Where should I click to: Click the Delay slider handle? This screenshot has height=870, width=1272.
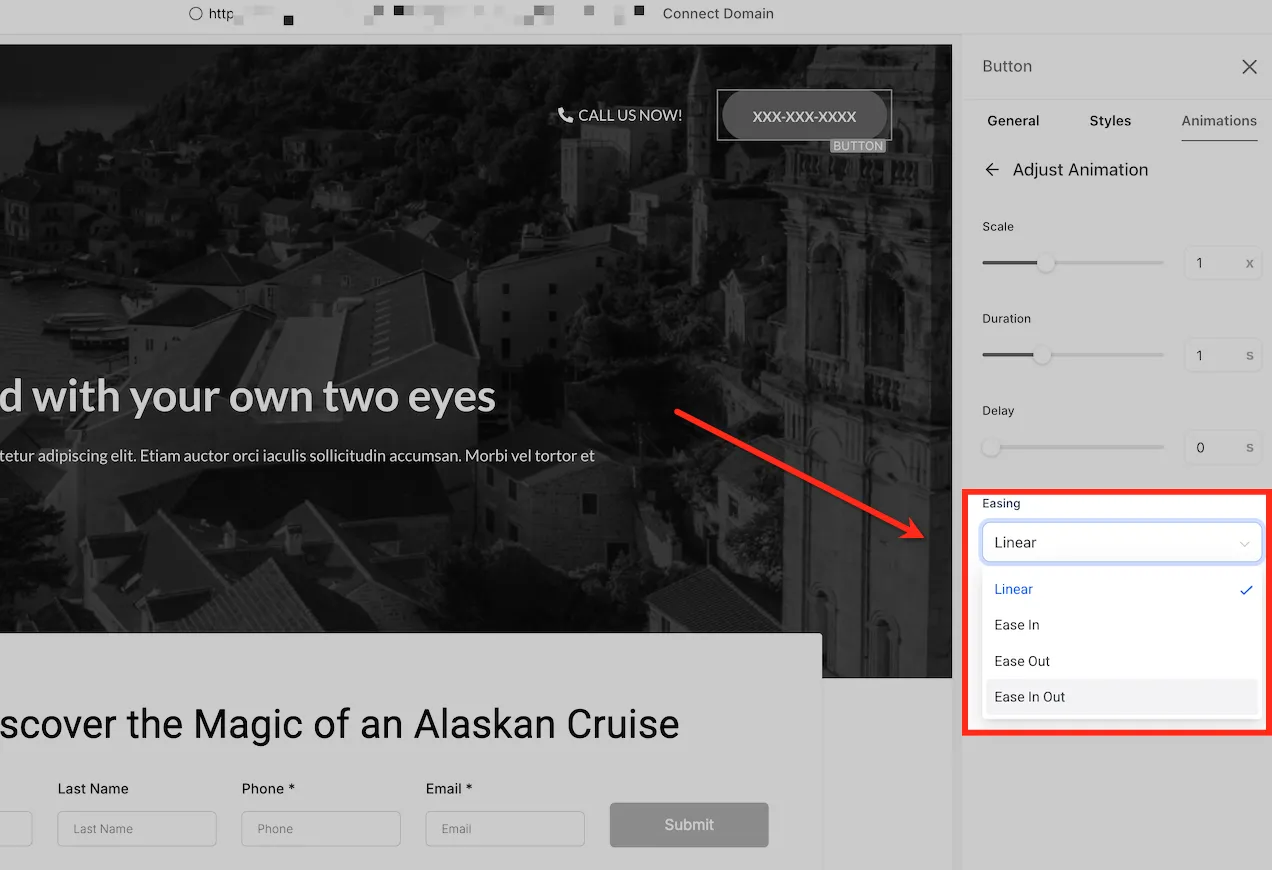pos(991,447)
